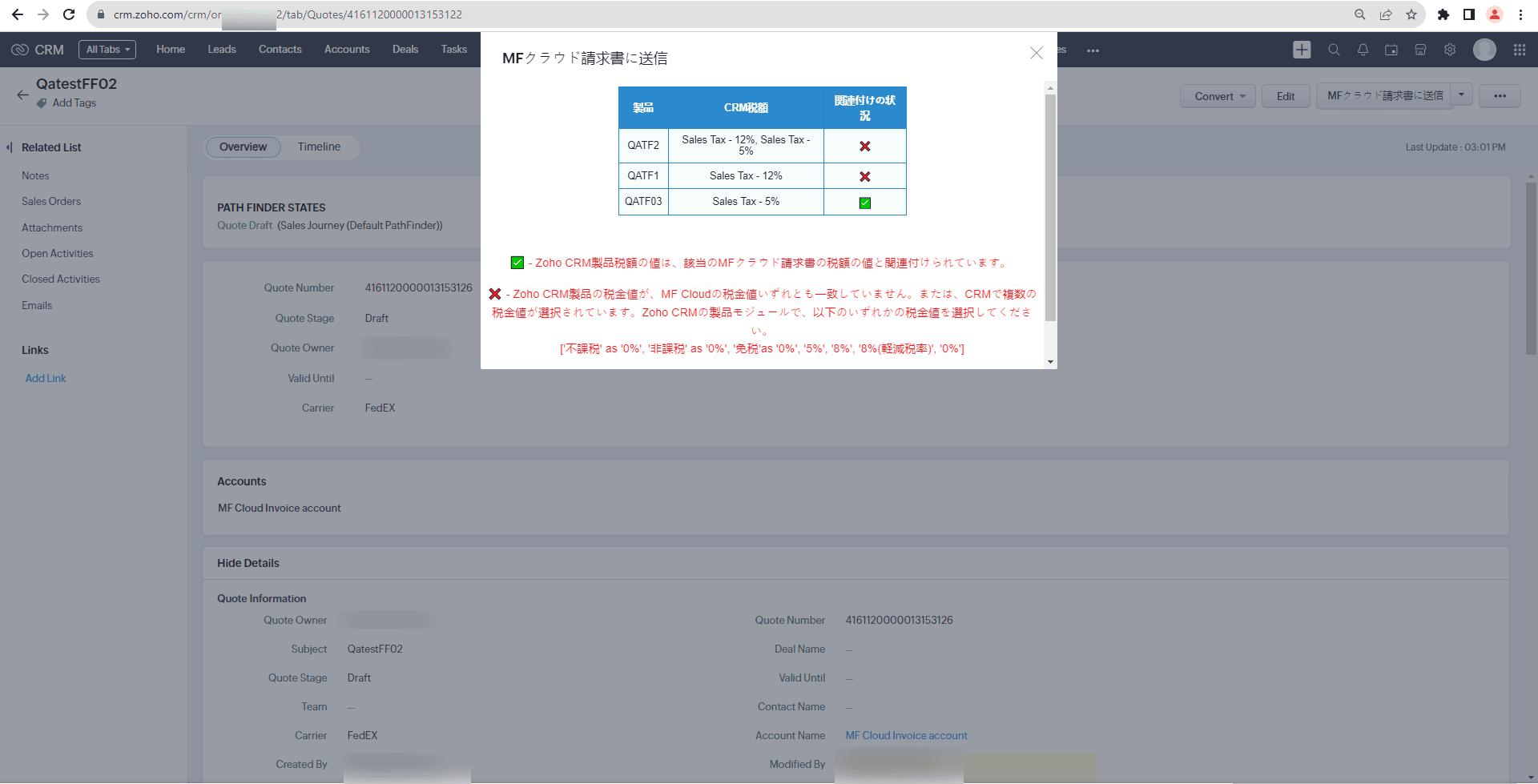Click the green check status for QATF03
The image size is (1538, 784).
[865, 203]
